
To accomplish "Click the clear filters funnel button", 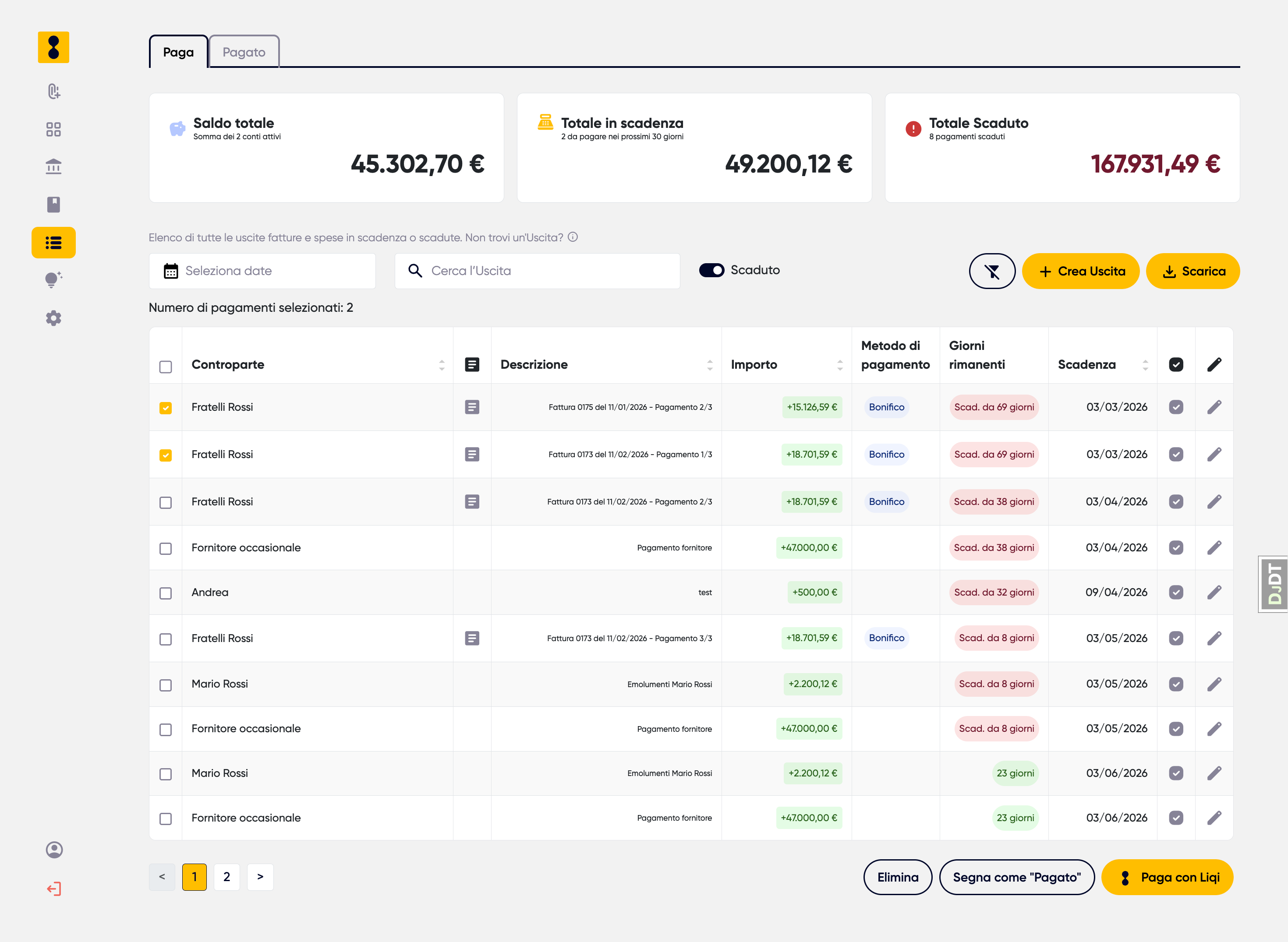I will coord(992,271).
